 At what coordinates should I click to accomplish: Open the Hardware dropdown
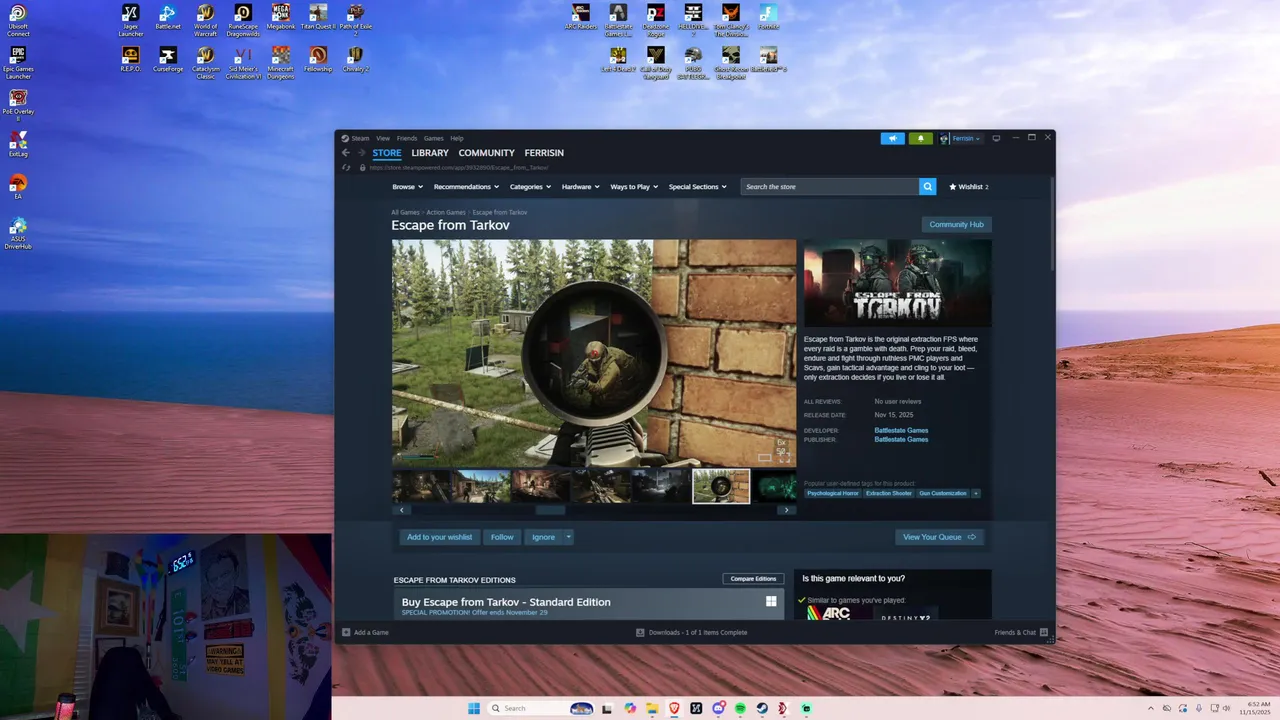tap(580, 187)
